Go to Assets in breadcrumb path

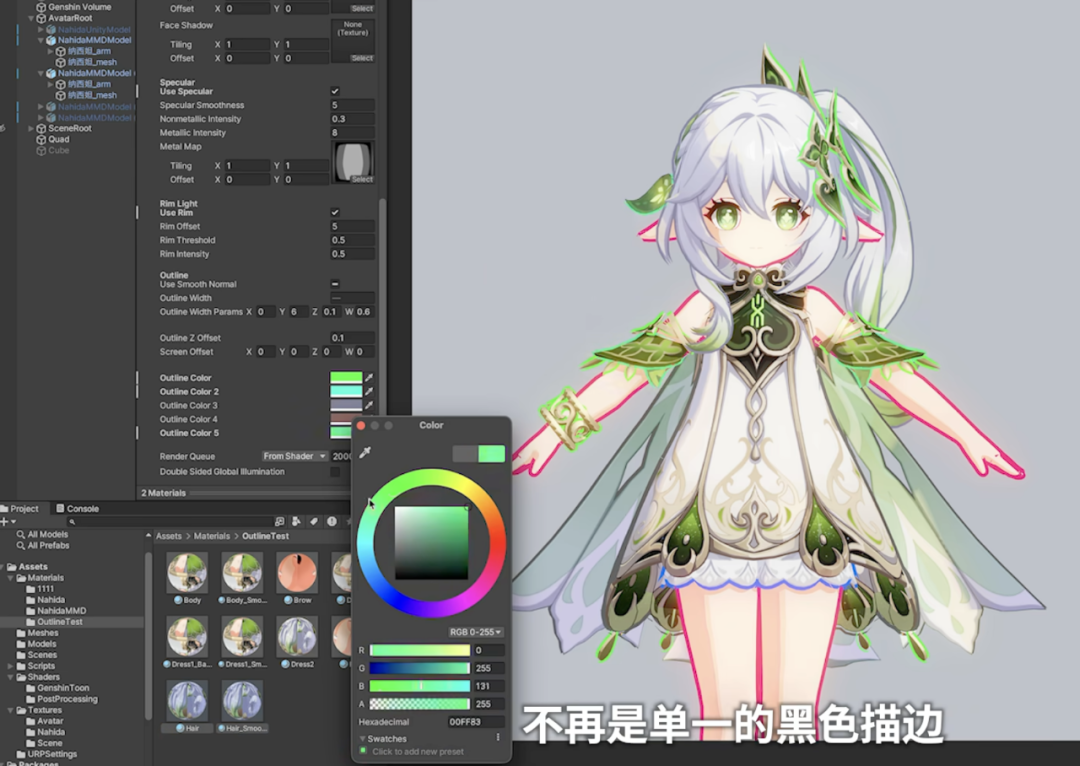click(x=169, y=536)
